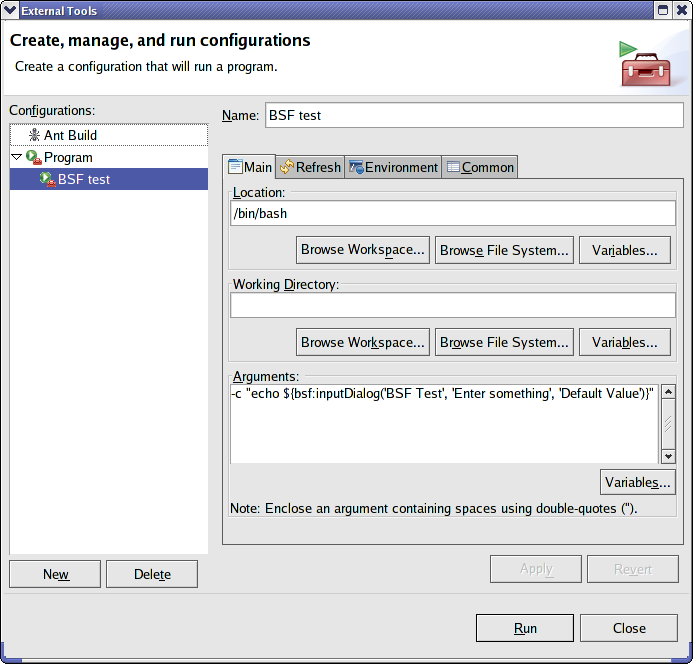Click the Working Directory text field

pos(452,305)
